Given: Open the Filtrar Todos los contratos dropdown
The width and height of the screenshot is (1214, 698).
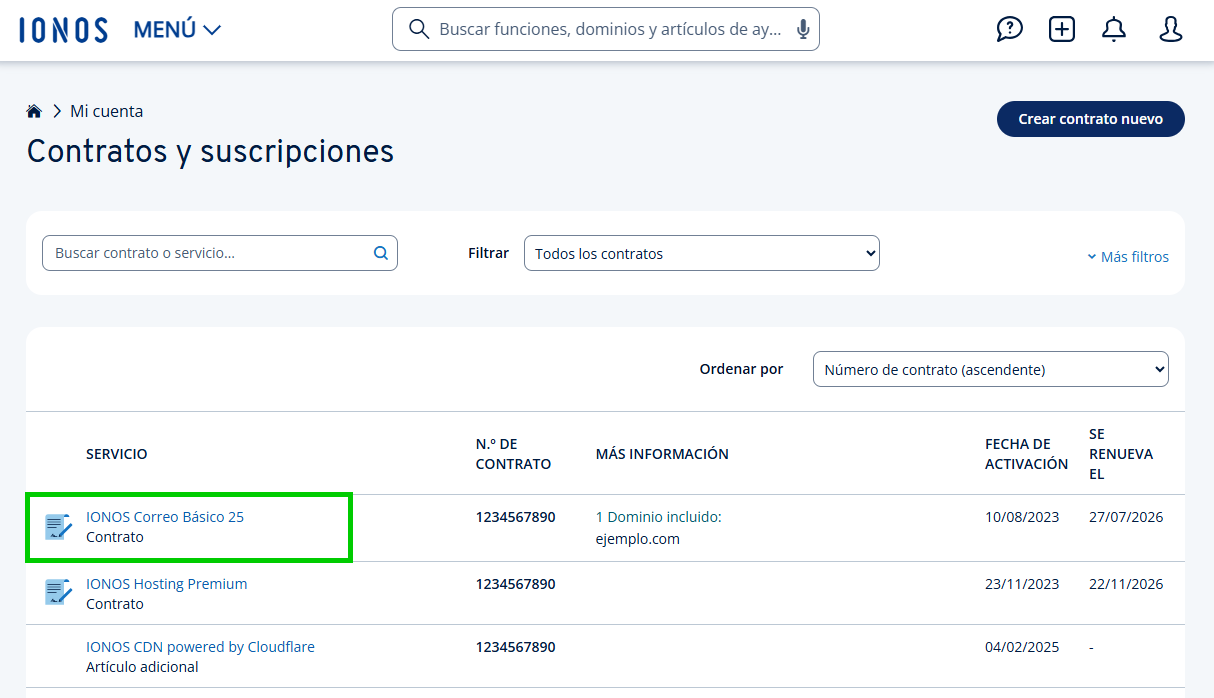Looking at the screenshot, I should [x=702, y=254].
